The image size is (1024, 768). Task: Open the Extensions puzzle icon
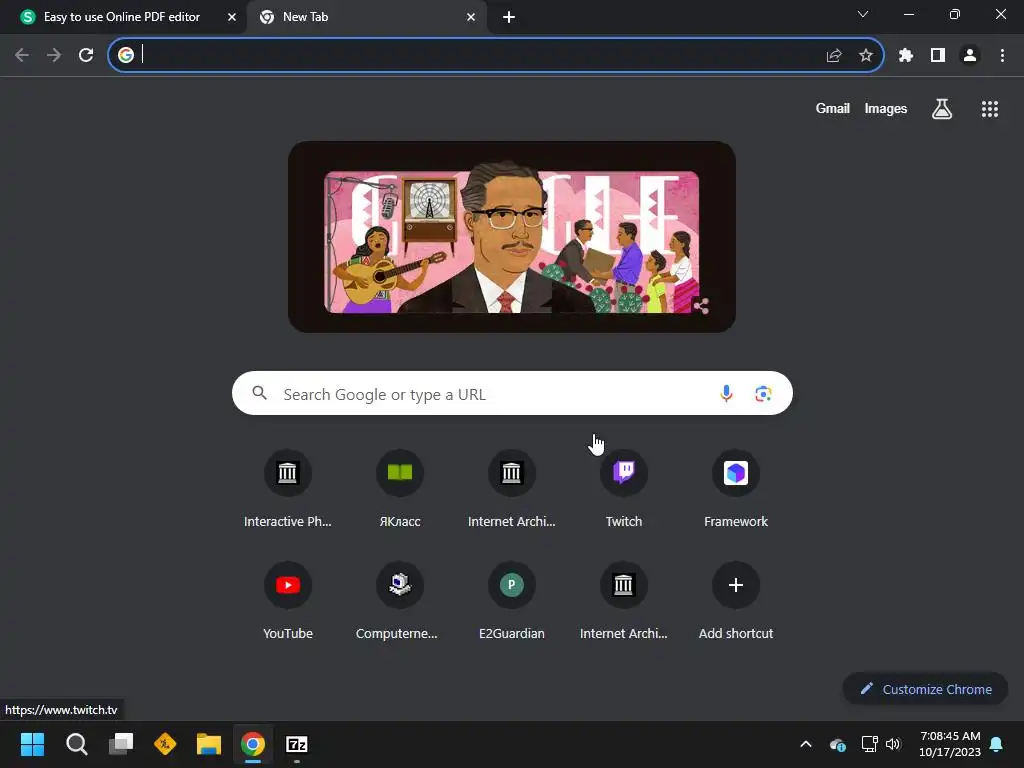pyautogui.click(x=906, y=56)
